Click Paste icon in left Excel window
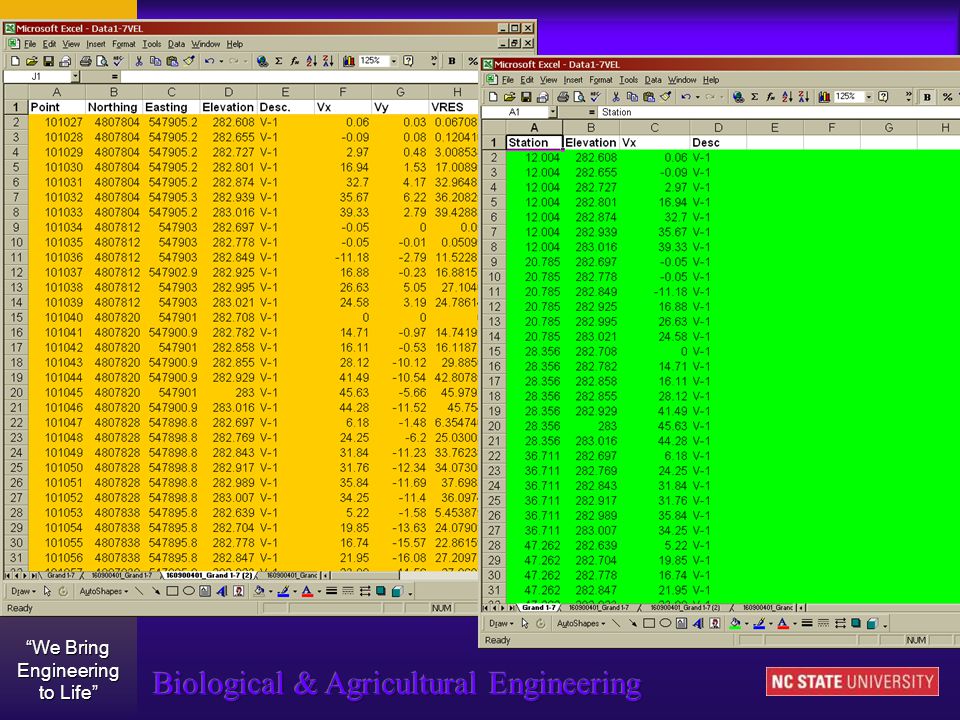 pos(172,61)
